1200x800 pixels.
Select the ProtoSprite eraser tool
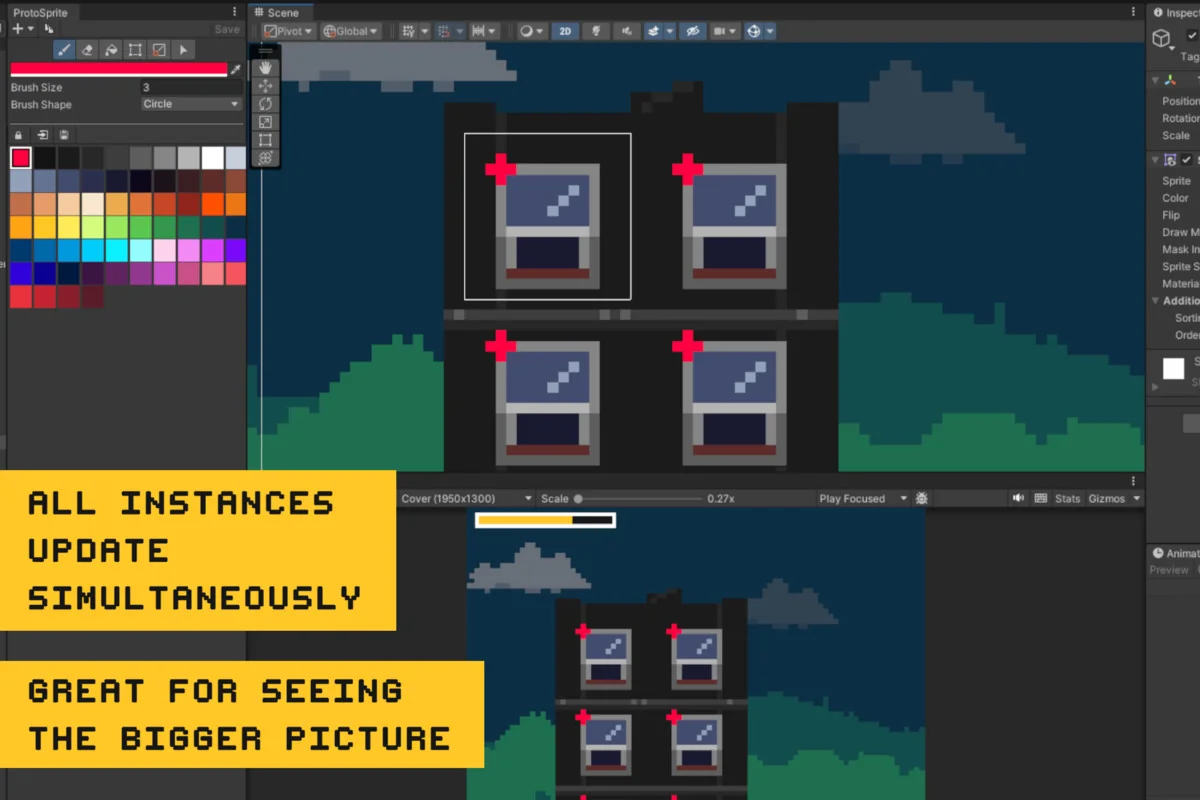(87, 50)
